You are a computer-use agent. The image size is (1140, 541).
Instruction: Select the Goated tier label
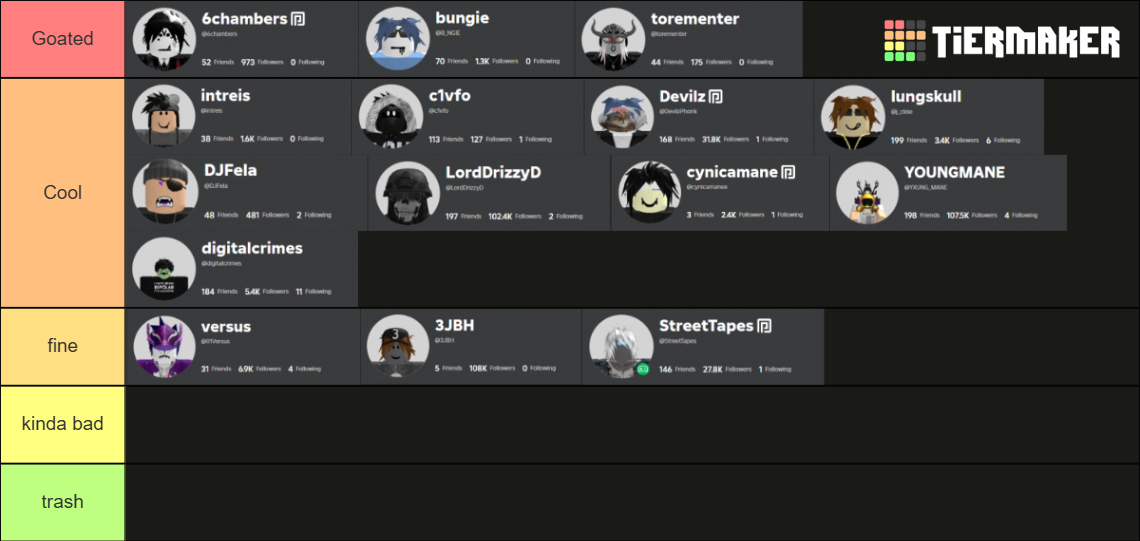click(x=63, y=39)
